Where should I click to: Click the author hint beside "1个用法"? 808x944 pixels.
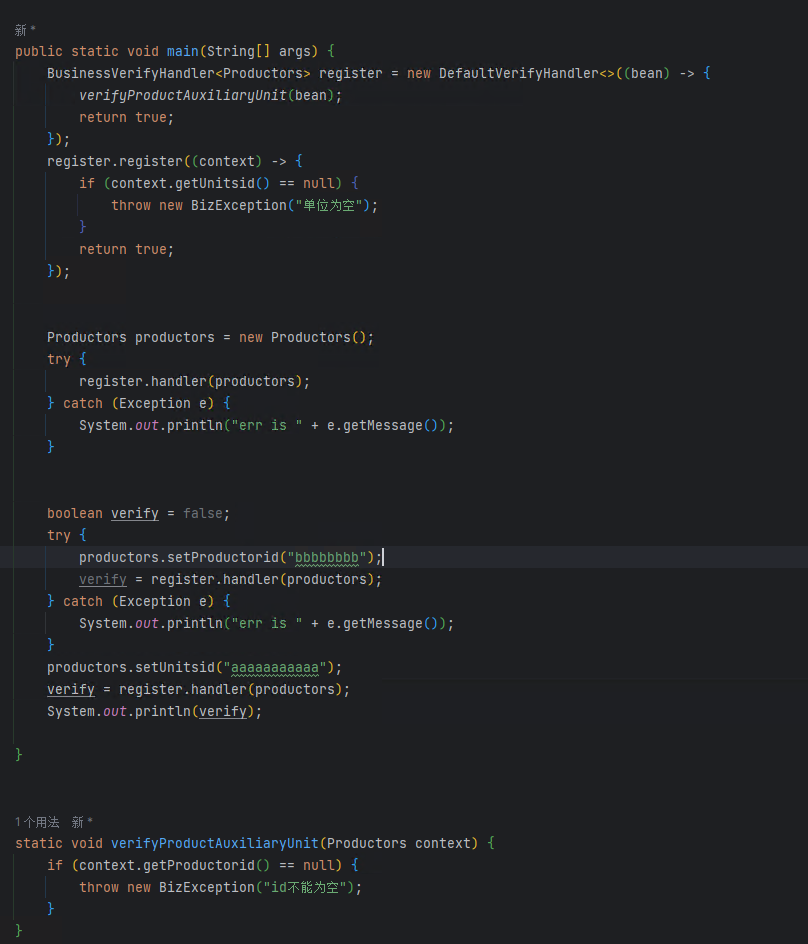click(82, 821)
